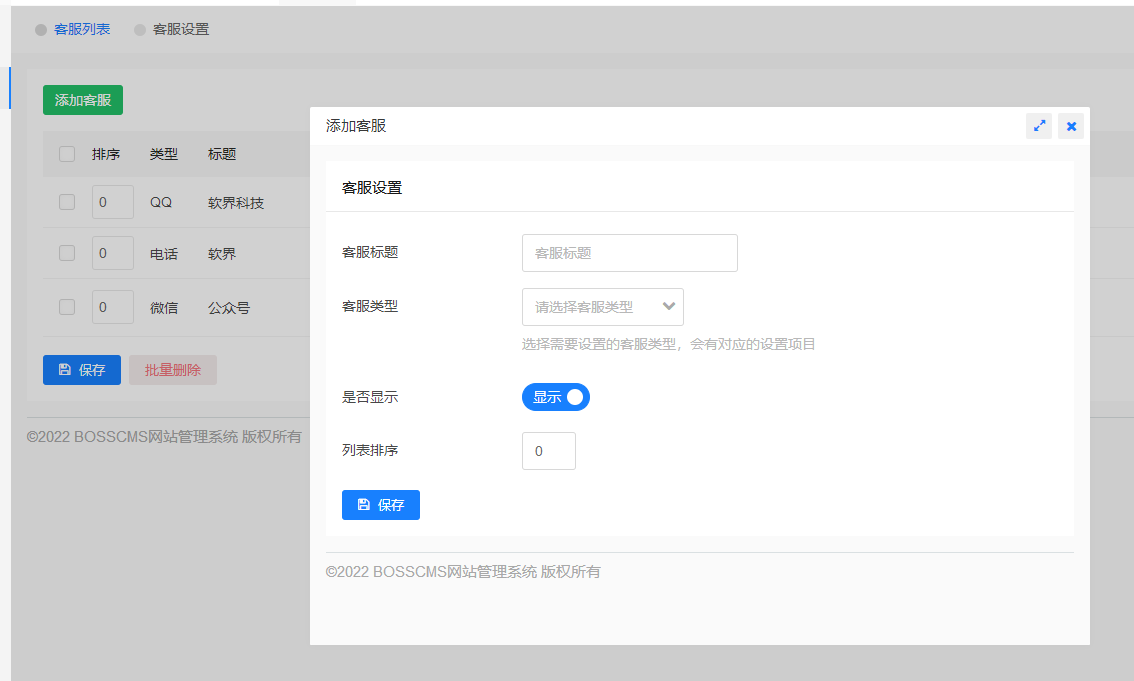
Task: Click the floppy disk icon in dialog save button
Action: pyautogui.click(x=363, y=505)
